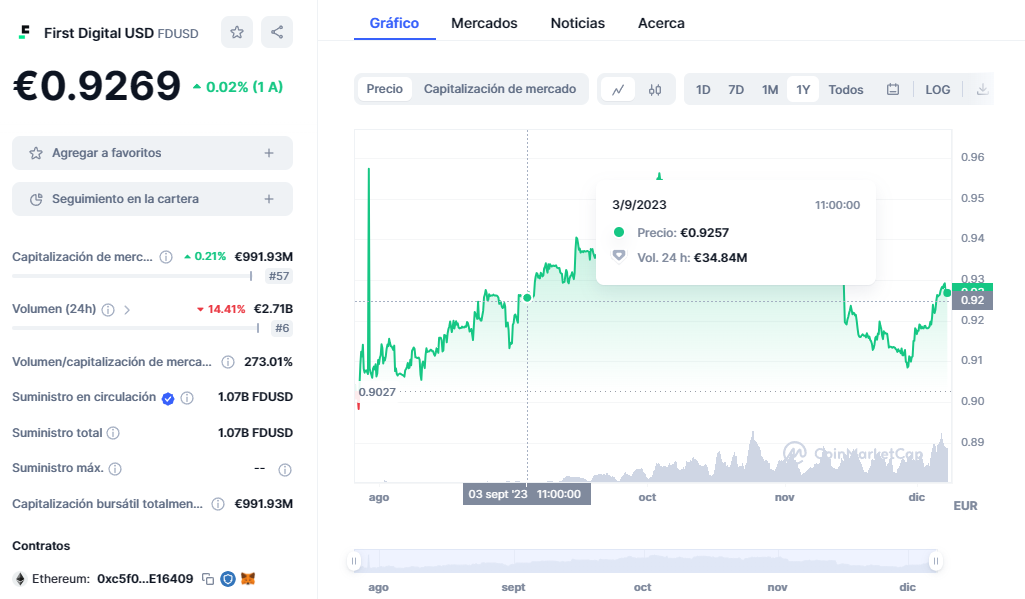Image resolution: width=1025 pixels, height=599 pixels.
Task: Click the red marker near 0.9027
Action: tap(358, 406)
